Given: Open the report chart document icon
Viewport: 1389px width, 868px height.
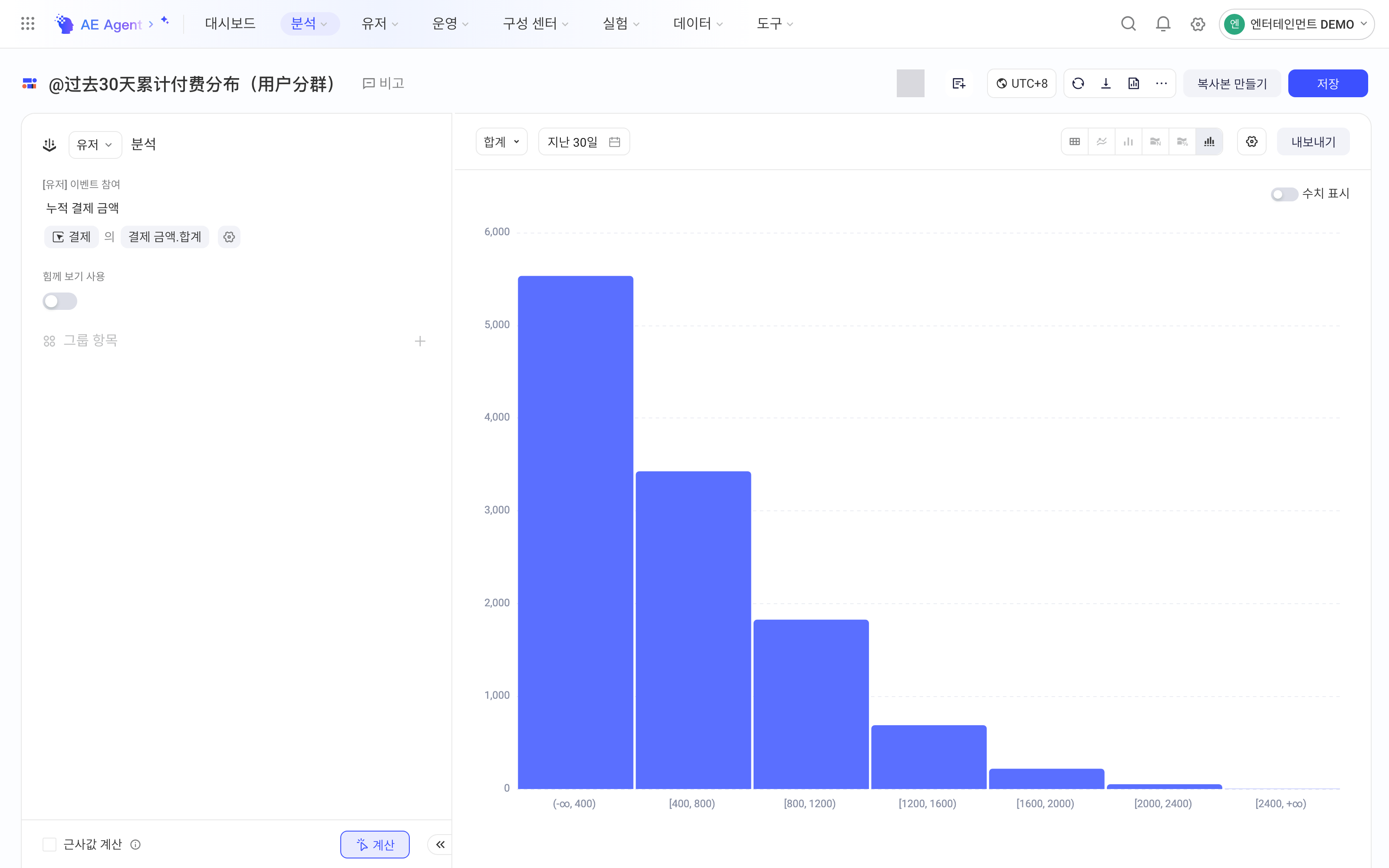Looking at the screenshot, I should tap(1134, 84).
